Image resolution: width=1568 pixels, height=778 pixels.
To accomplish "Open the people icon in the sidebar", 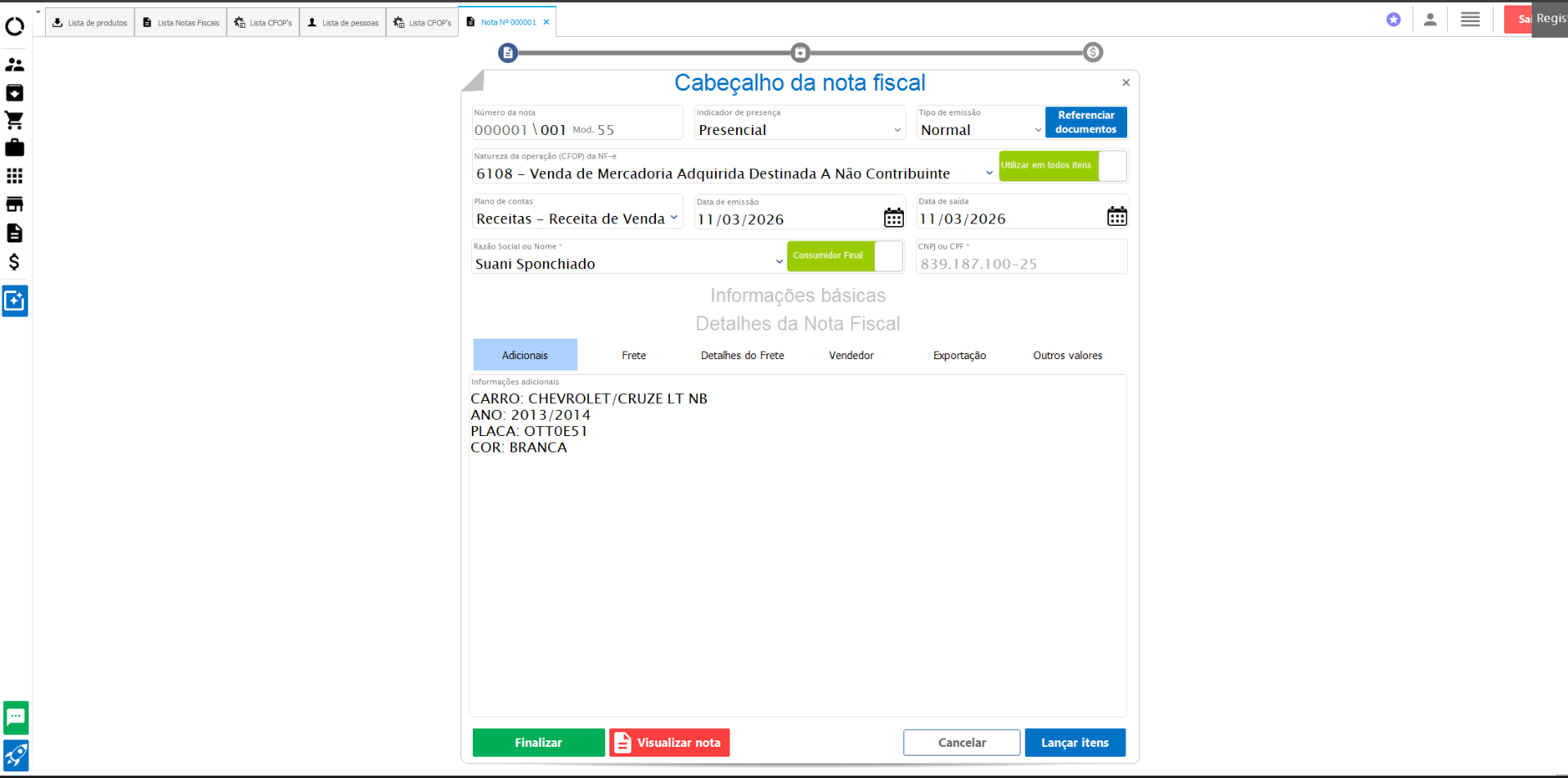I will [15, 65].
